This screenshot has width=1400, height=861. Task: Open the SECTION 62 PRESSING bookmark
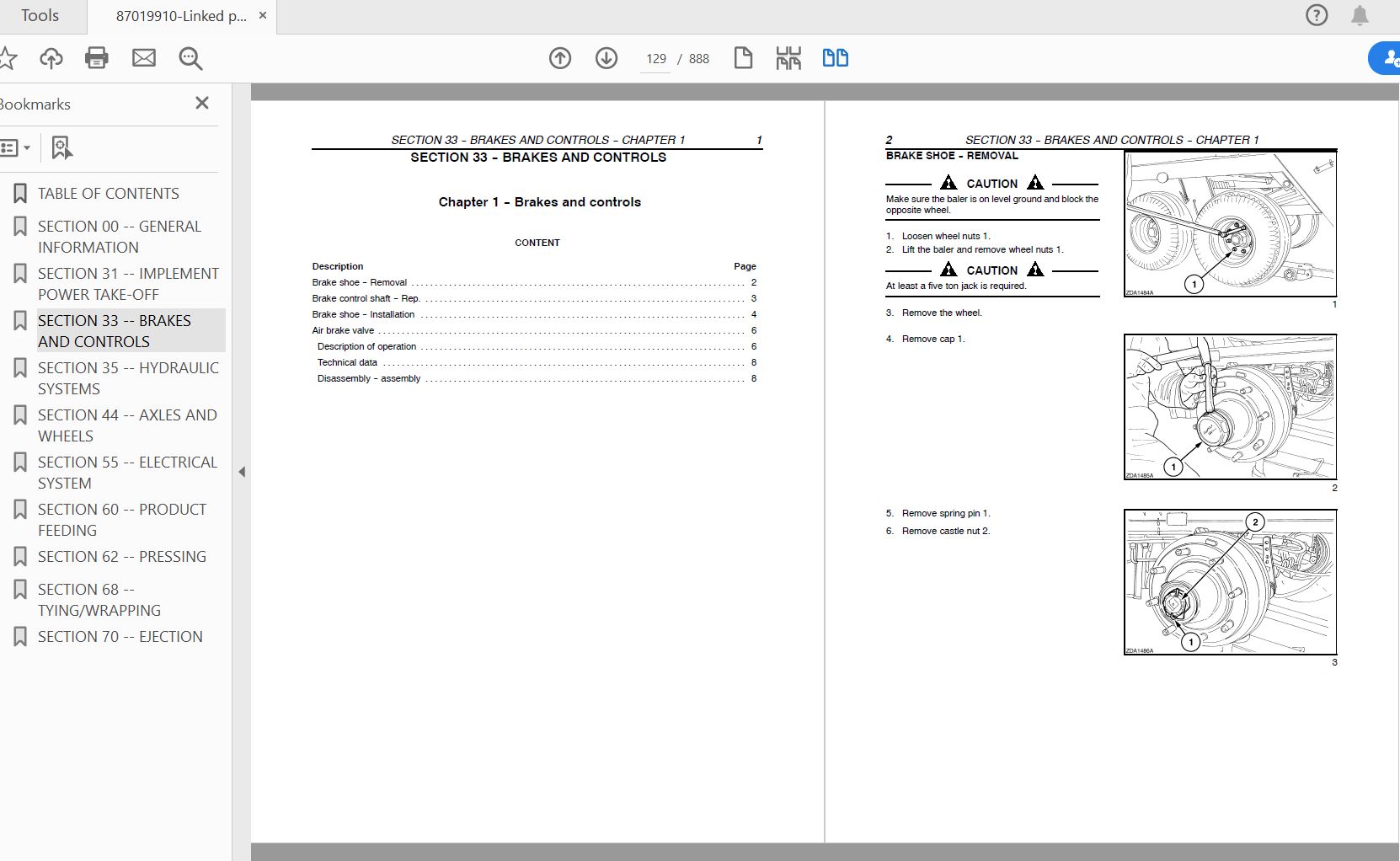pyautogui.click(x=122, y=557)
